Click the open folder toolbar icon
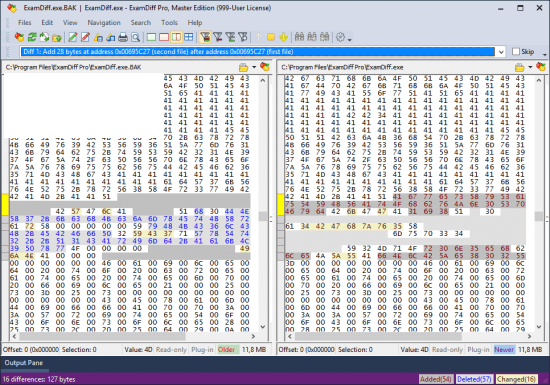550x385 pixels. 56,37
